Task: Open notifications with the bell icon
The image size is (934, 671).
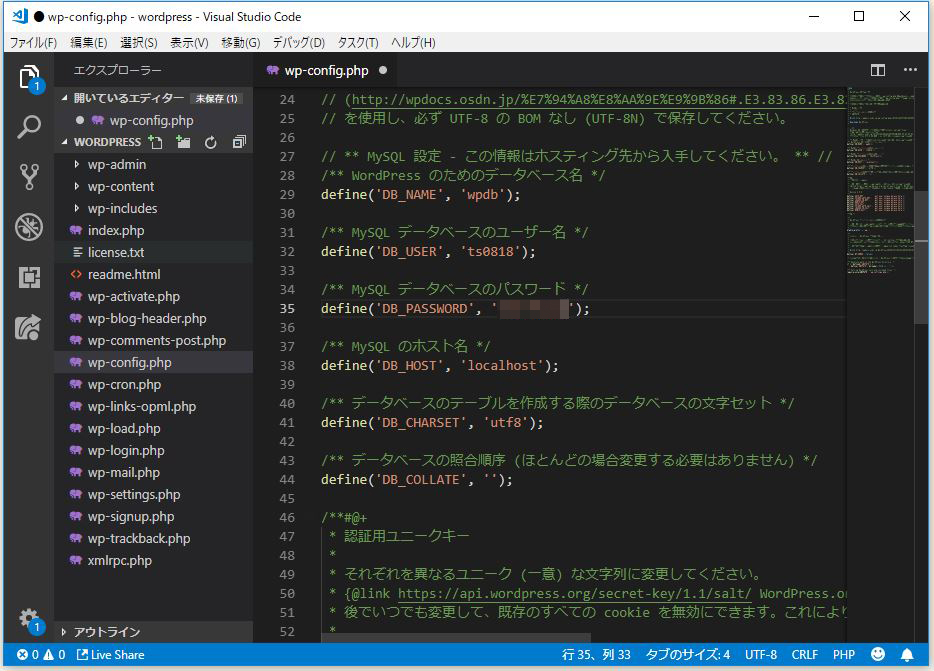Action: click(908, 654)
